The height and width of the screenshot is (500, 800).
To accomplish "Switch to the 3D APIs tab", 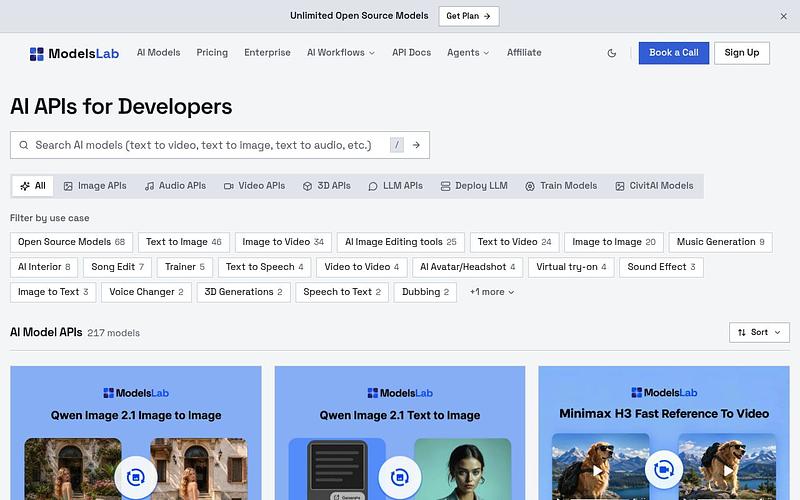I will 327,186.
